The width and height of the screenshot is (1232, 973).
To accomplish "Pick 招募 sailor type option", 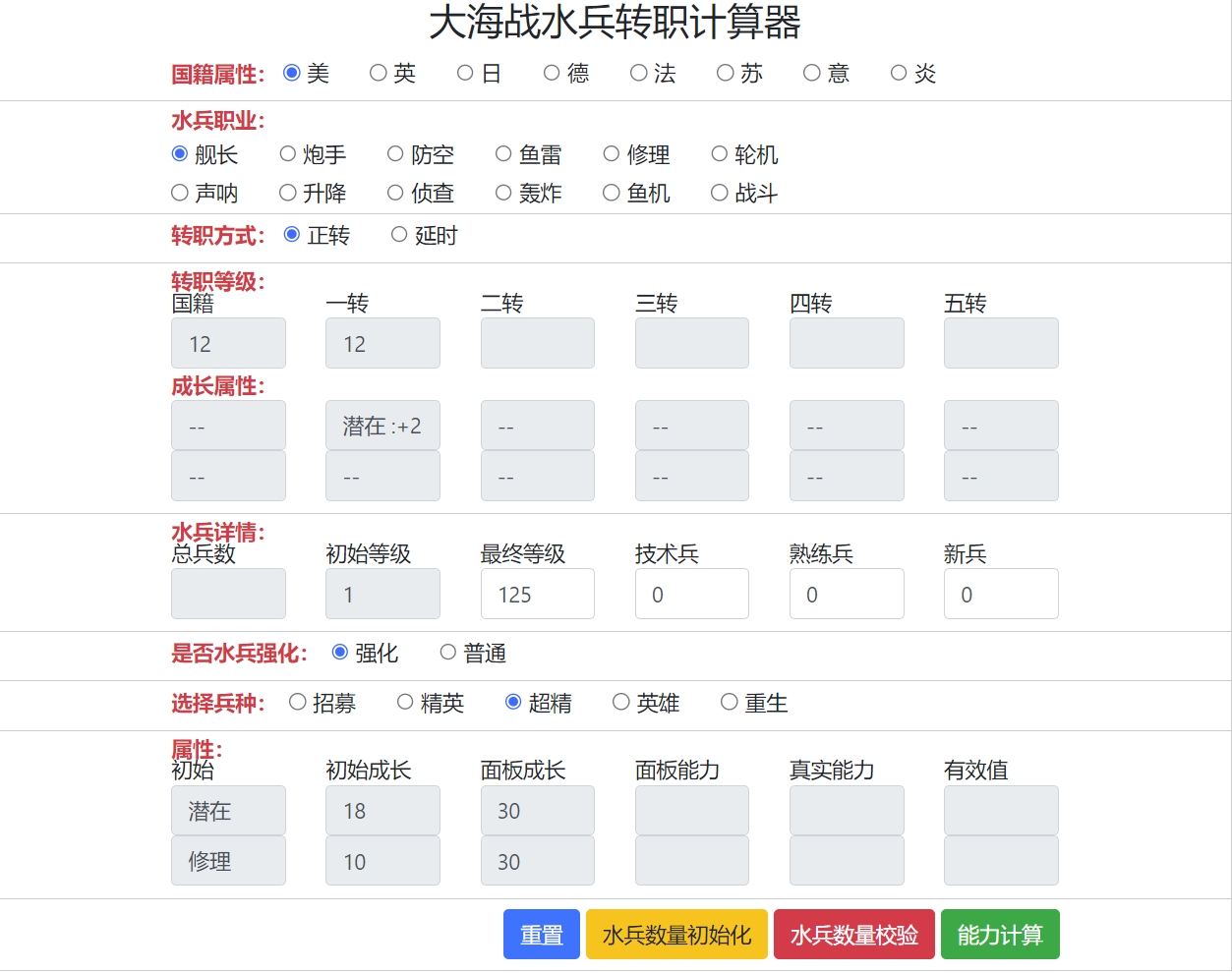I will (x=298, y=703).
